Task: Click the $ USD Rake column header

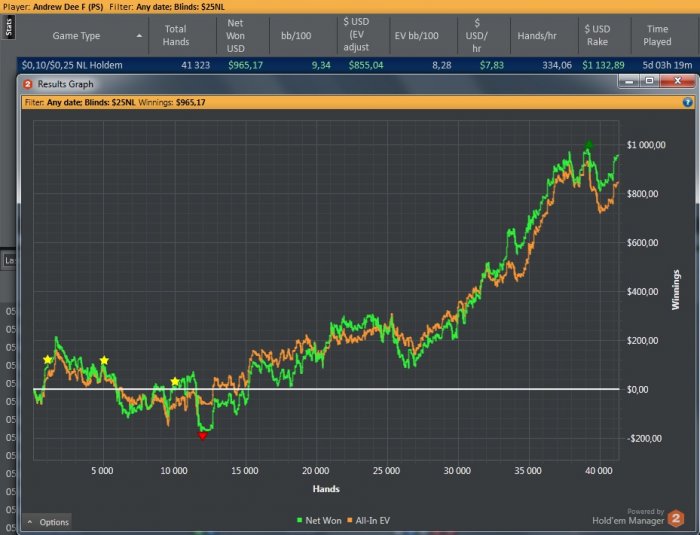Action: 597,35
